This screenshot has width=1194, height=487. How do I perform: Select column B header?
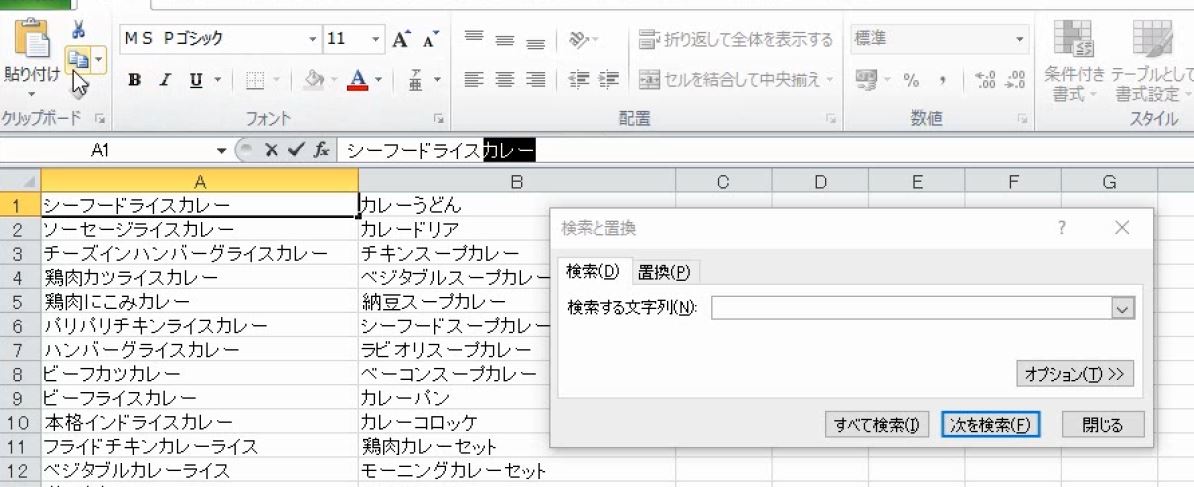(516, 181)
